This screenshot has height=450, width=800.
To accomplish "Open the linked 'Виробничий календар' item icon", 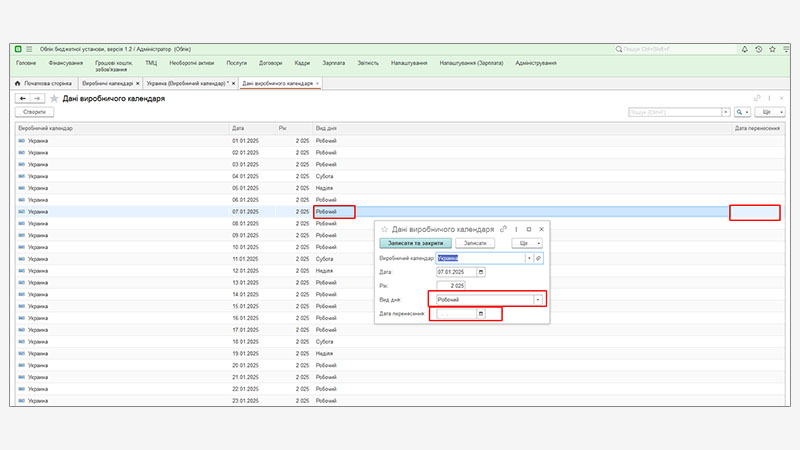I will [538, 257].
